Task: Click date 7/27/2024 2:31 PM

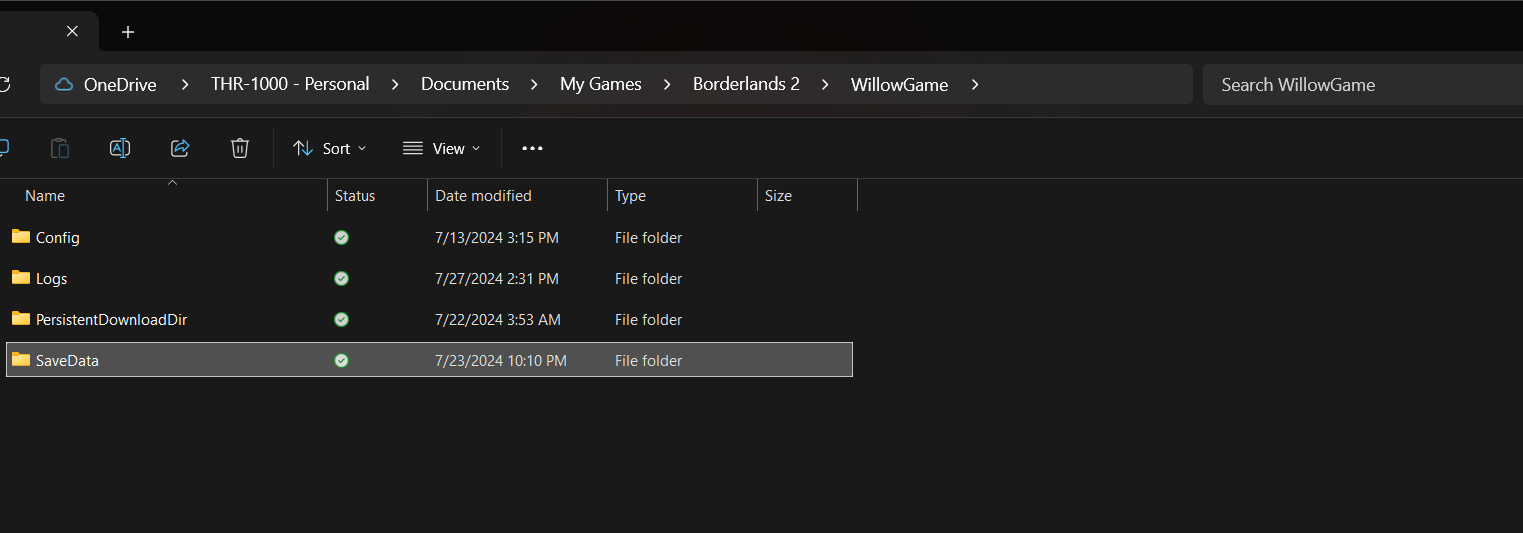Action: pyautogui.click(x=497, y=279)
